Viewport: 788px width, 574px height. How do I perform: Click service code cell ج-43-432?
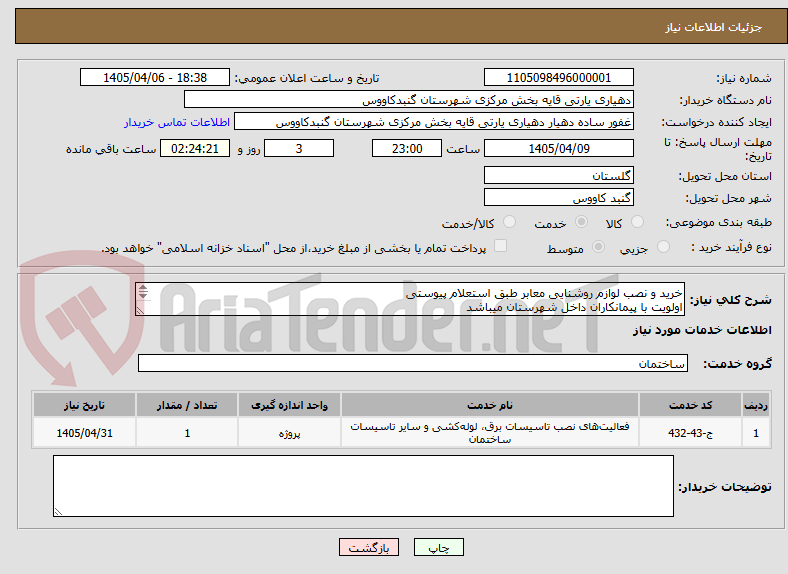tap(691, 433)
